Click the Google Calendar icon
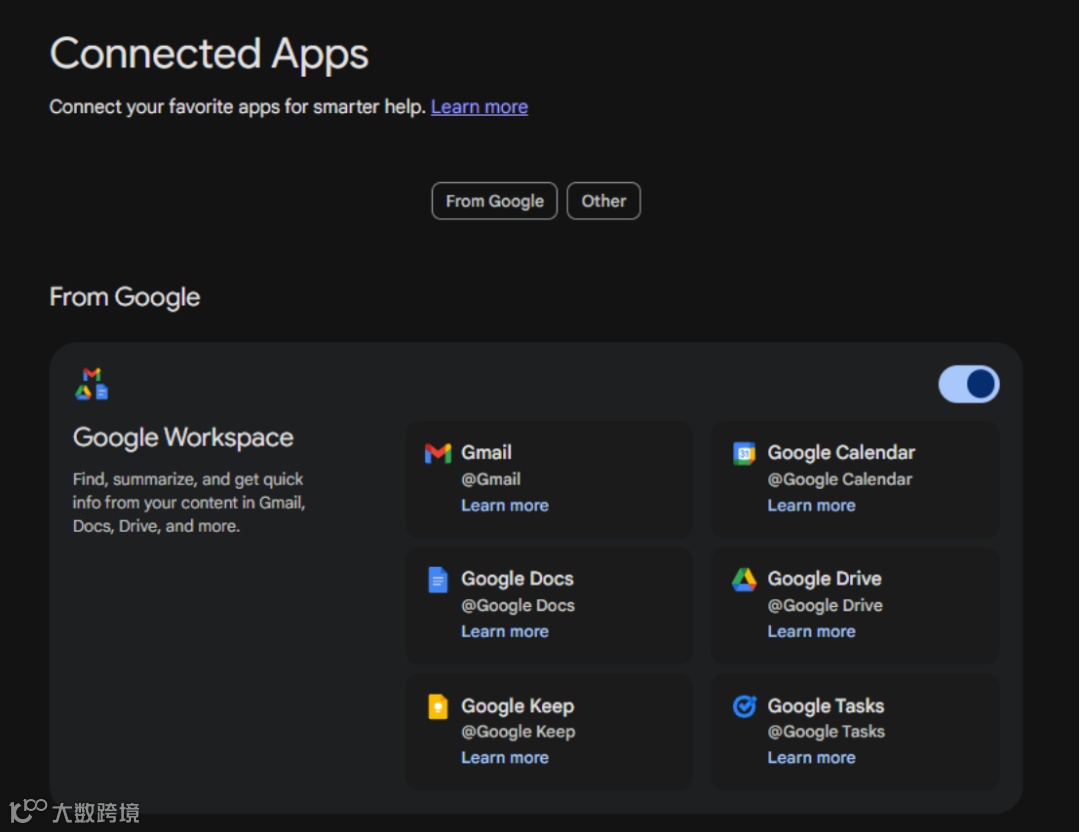Image resolution: width=1080 pixels, height=832 pixels. click(x=744, y=453)
